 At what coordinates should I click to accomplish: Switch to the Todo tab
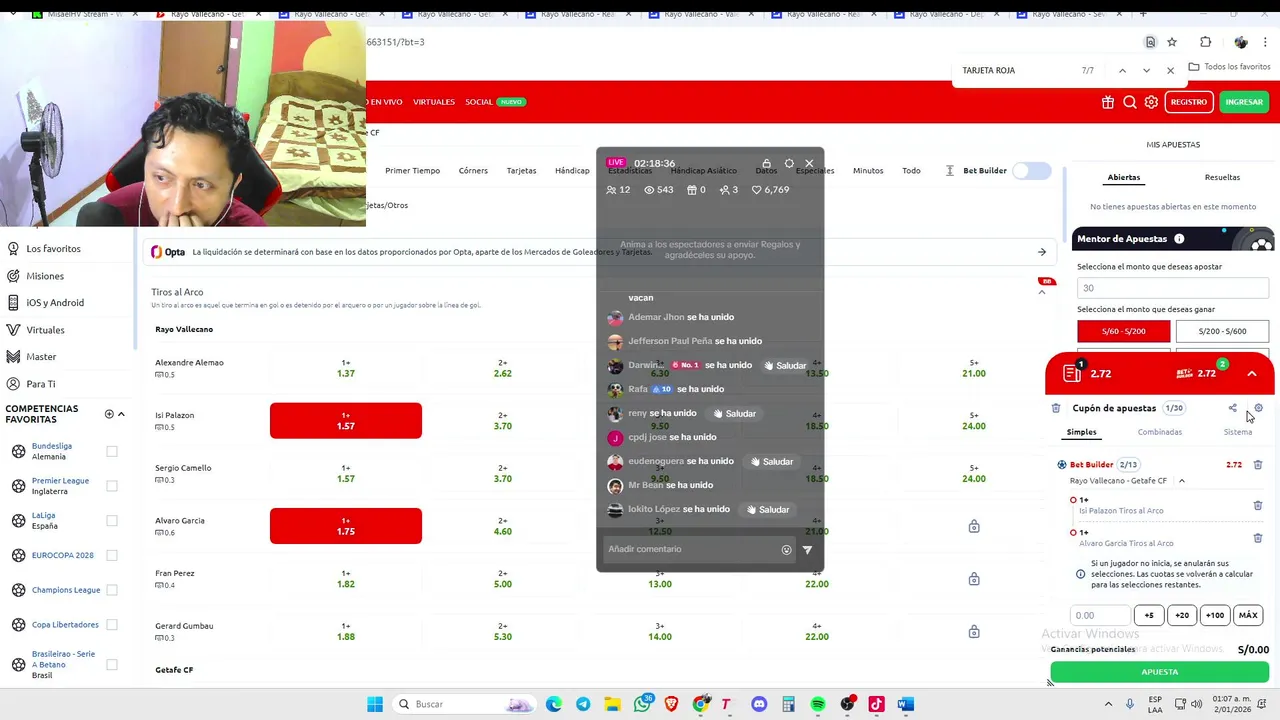911,171
